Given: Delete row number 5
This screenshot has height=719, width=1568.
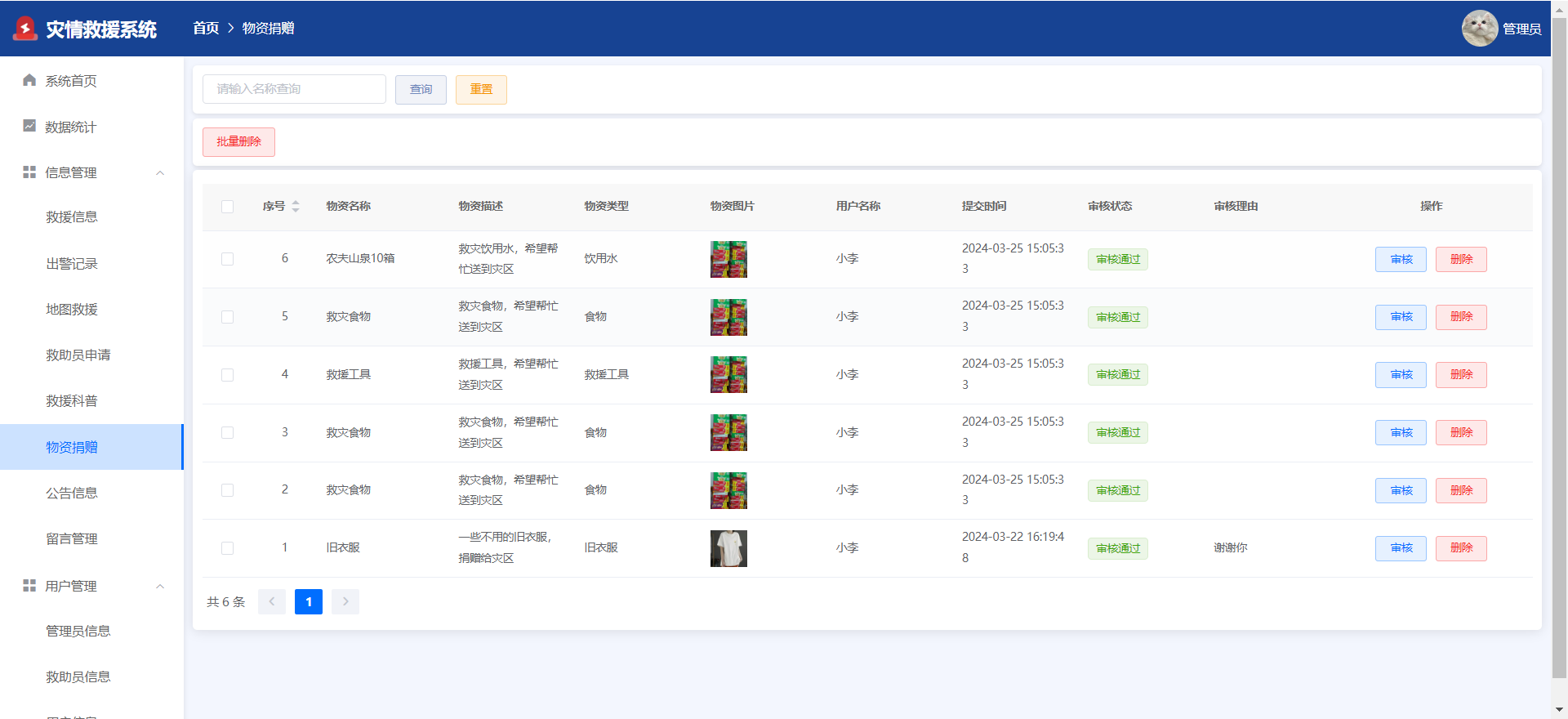Looking at the screenshot, I should 1461,317.
